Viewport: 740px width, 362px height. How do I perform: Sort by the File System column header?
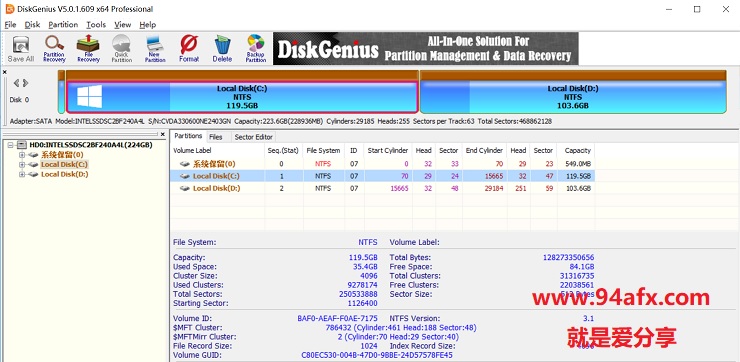(x=323, y=151)
